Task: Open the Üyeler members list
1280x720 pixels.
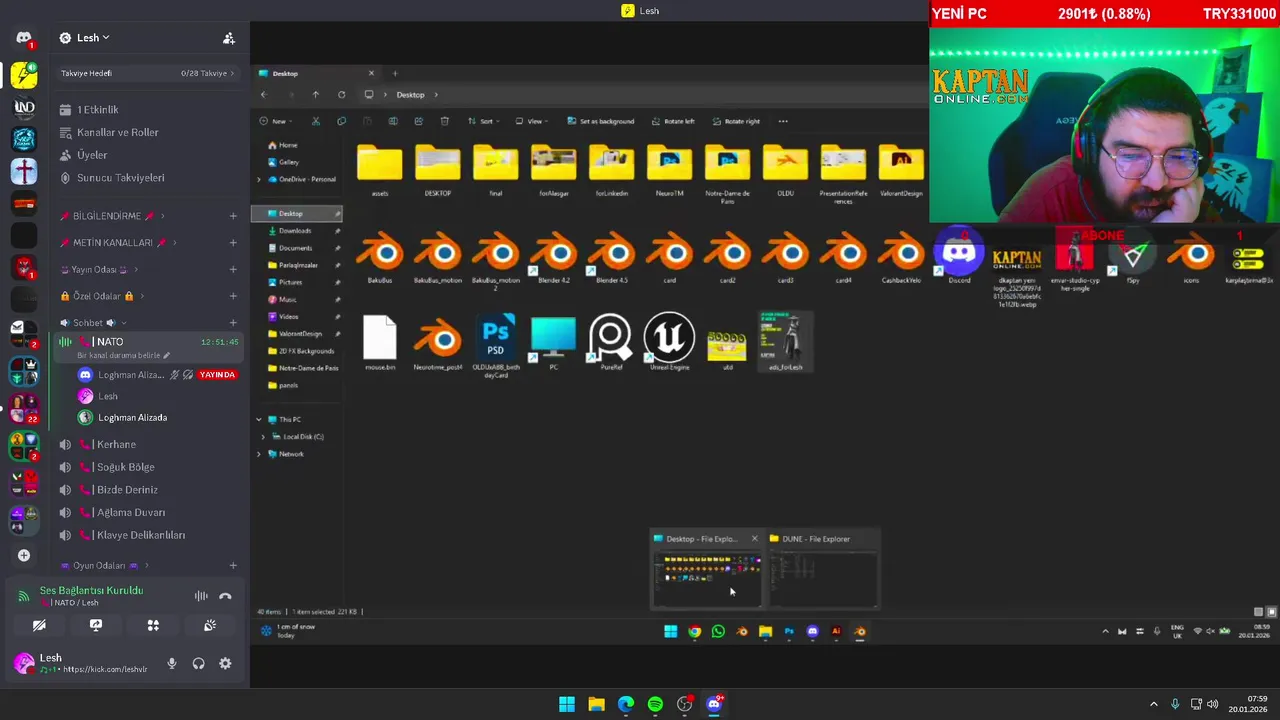Action: [92, 155]
